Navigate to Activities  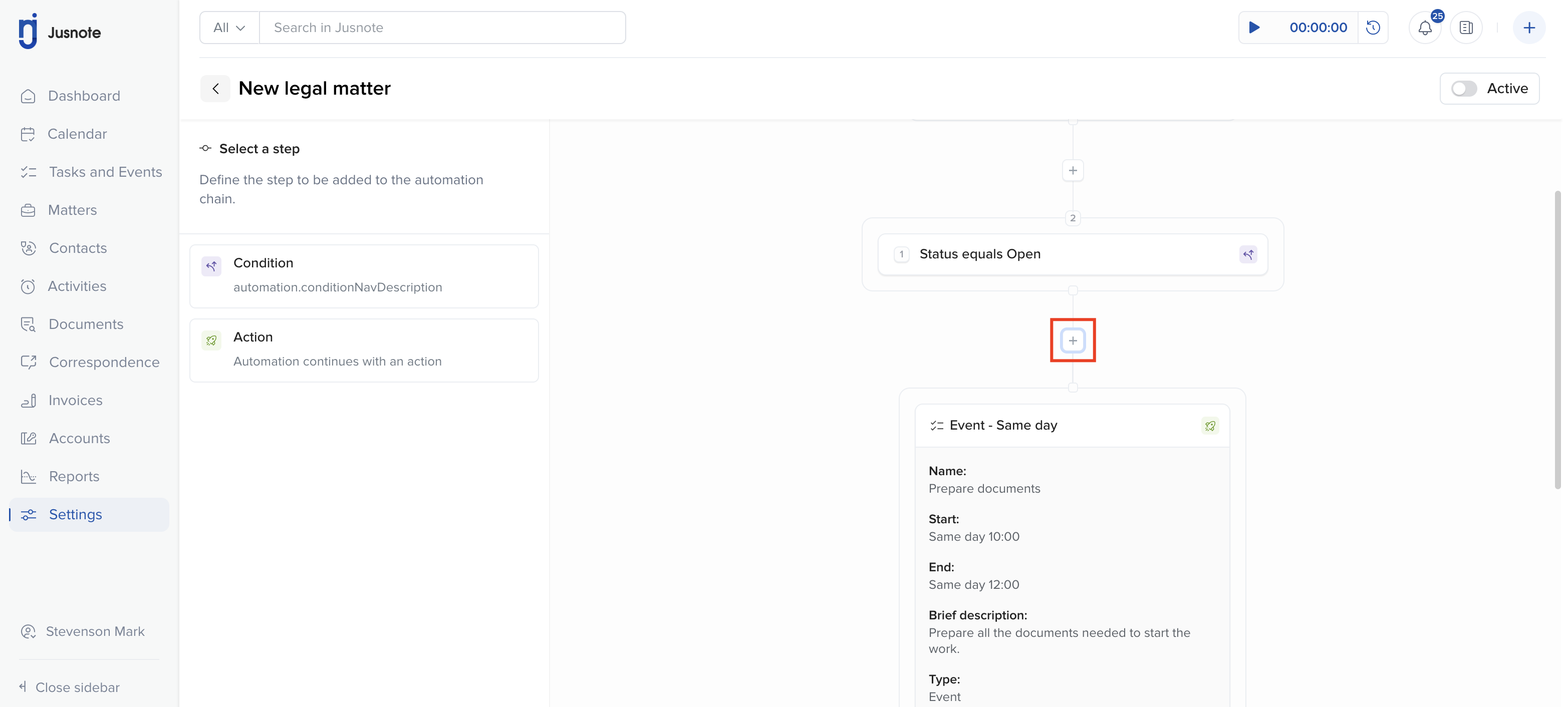pos(77,286)
